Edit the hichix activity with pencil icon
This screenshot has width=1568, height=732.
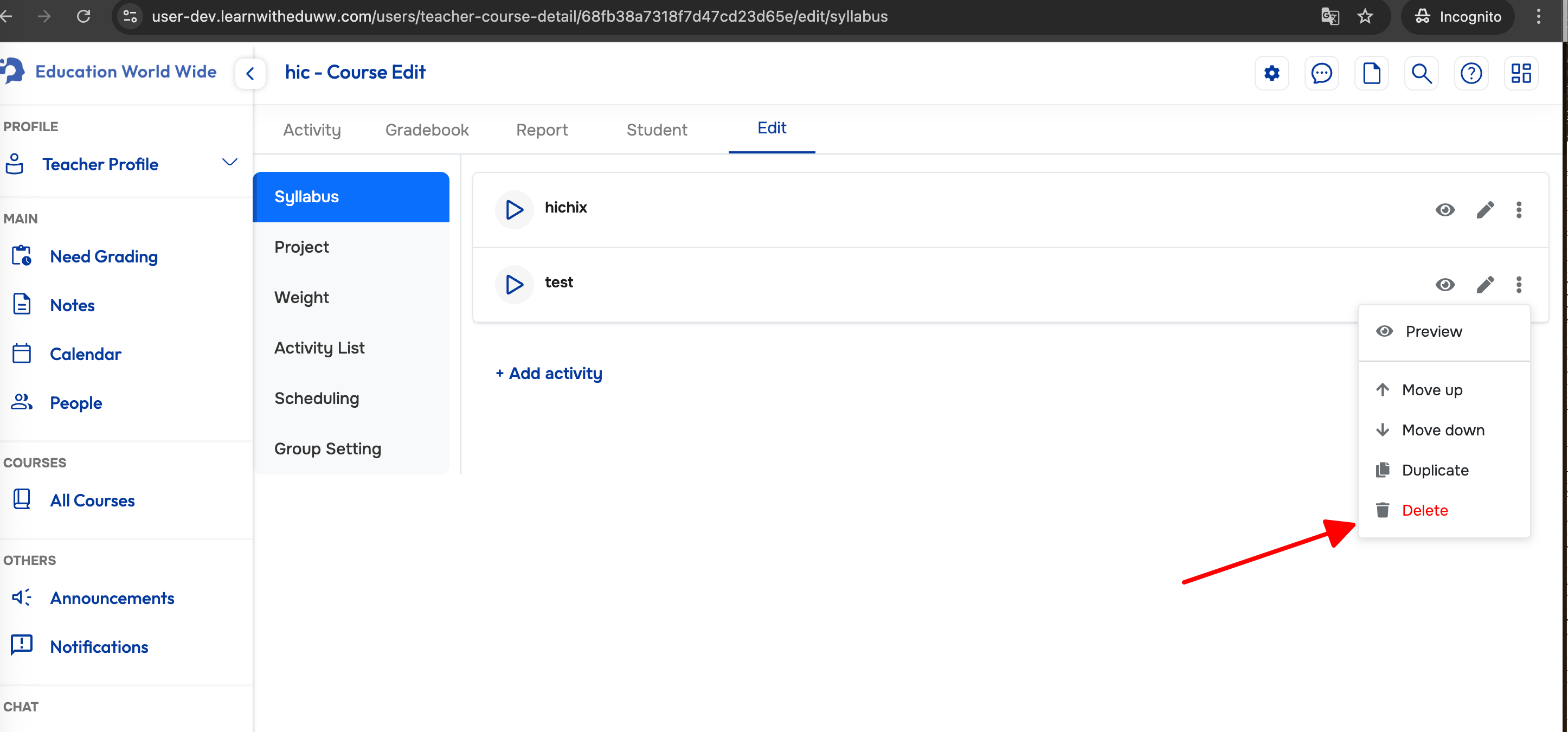pyautogui.click(x=1485, y=210)
